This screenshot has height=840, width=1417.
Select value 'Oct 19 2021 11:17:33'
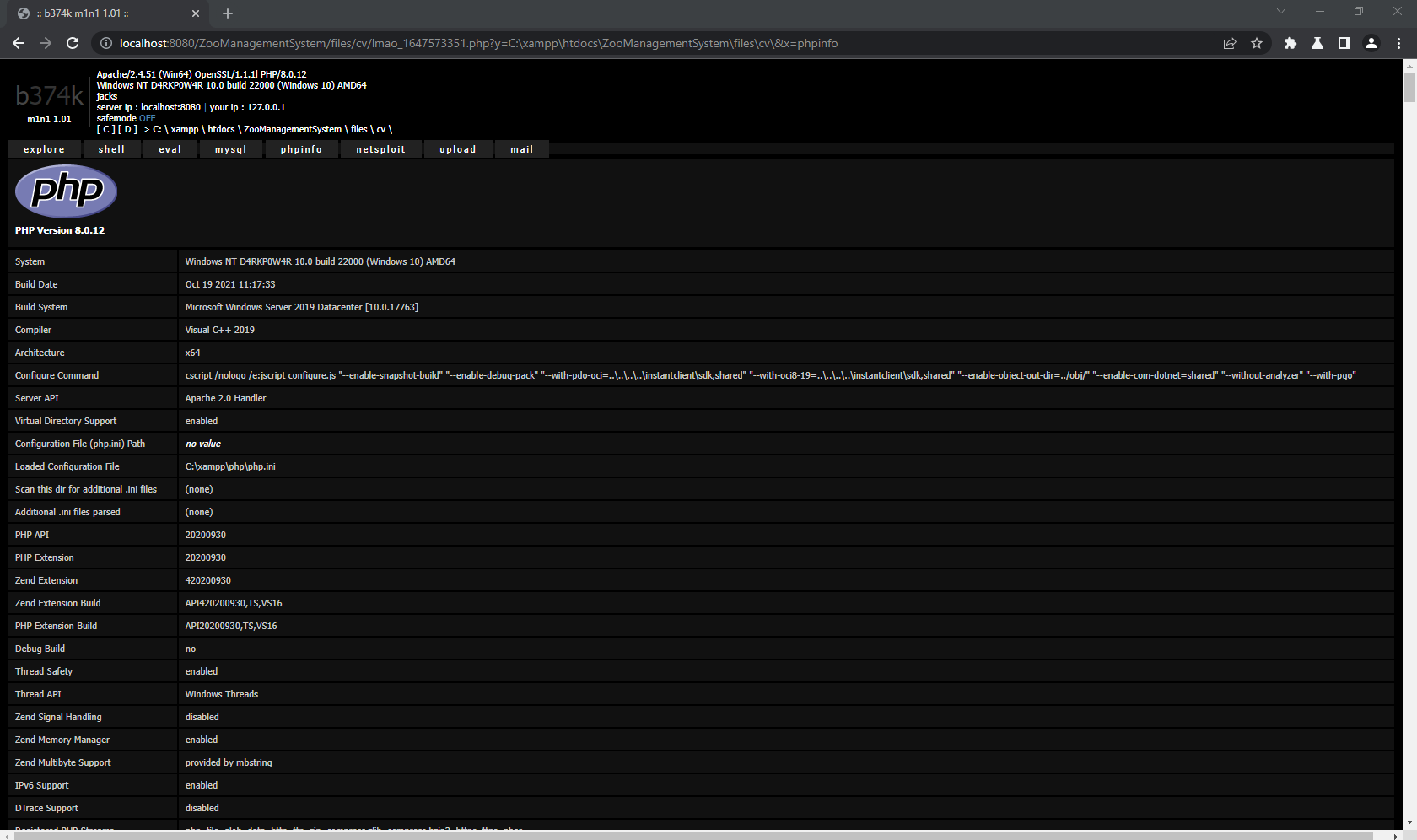coord(230,284)
